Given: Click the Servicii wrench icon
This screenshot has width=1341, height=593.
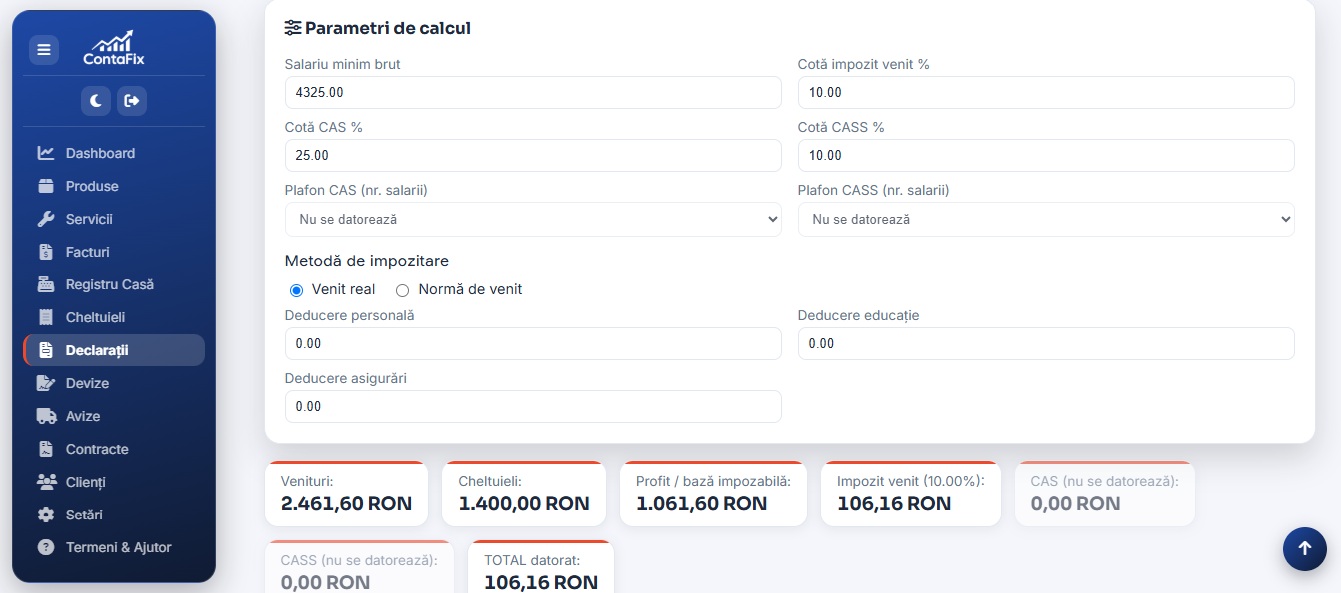Looking at the screenshot, I should 46,219.
